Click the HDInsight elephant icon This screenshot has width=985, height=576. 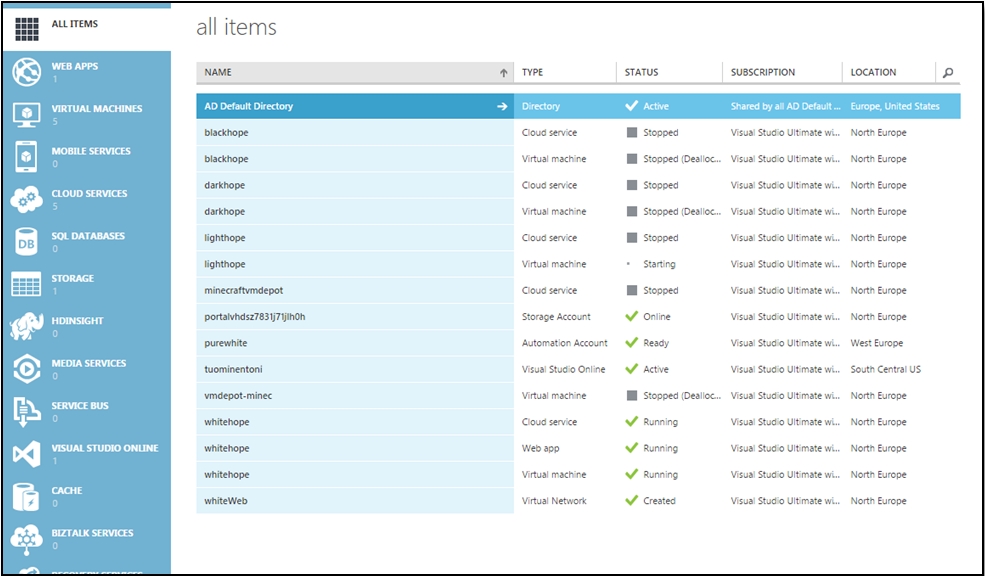[x=26, y=327]
